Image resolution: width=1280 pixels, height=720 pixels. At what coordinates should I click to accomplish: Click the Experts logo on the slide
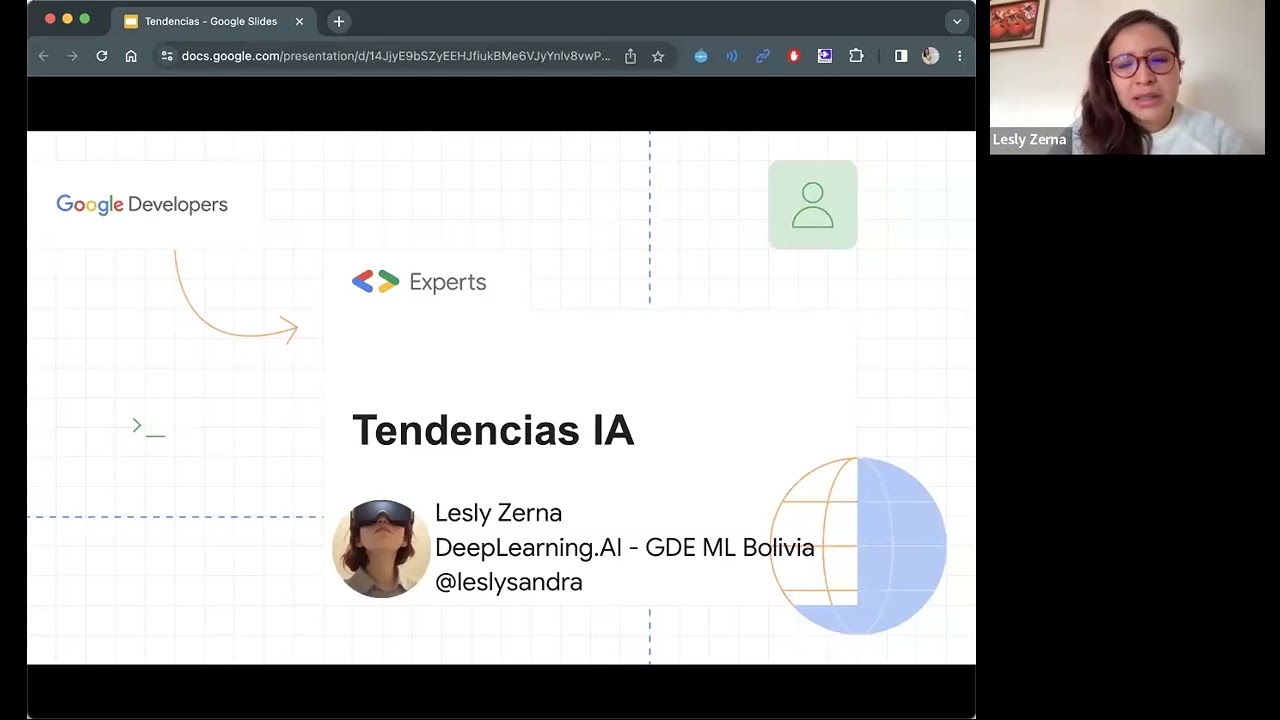419,282
